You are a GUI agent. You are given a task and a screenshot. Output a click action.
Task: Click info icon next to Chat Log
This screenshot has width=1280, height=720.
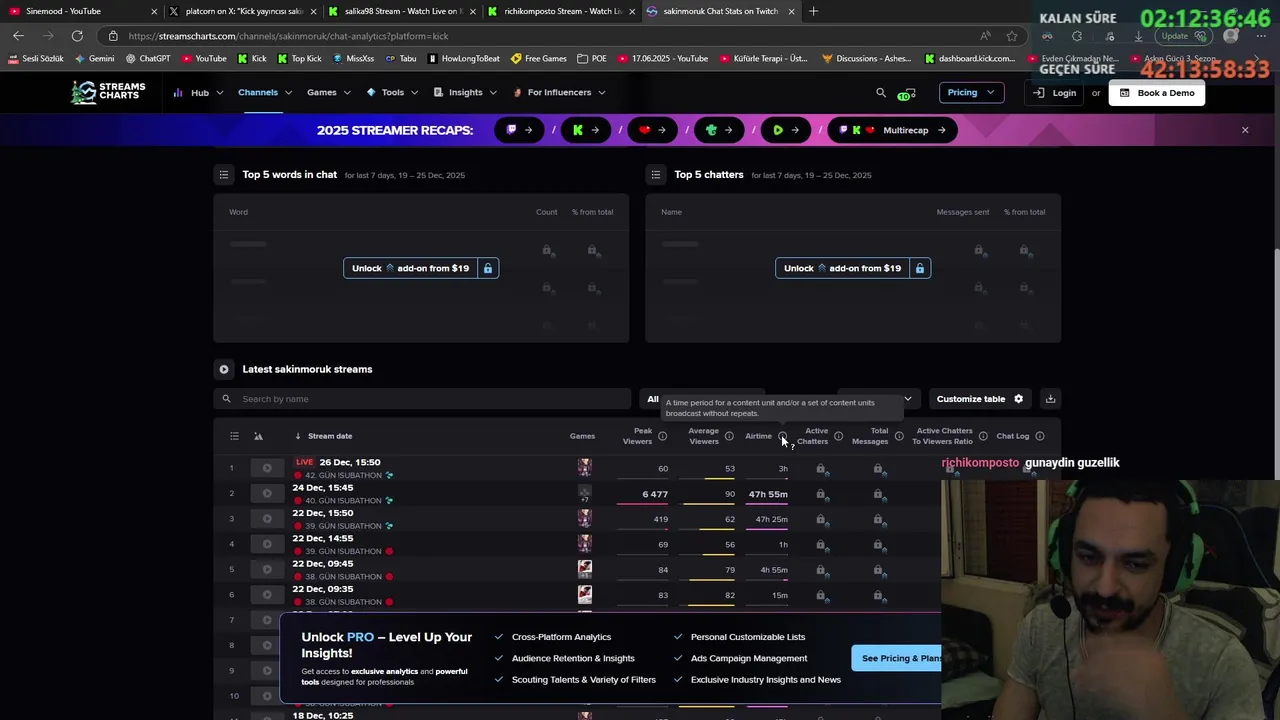coord(1040,436)
